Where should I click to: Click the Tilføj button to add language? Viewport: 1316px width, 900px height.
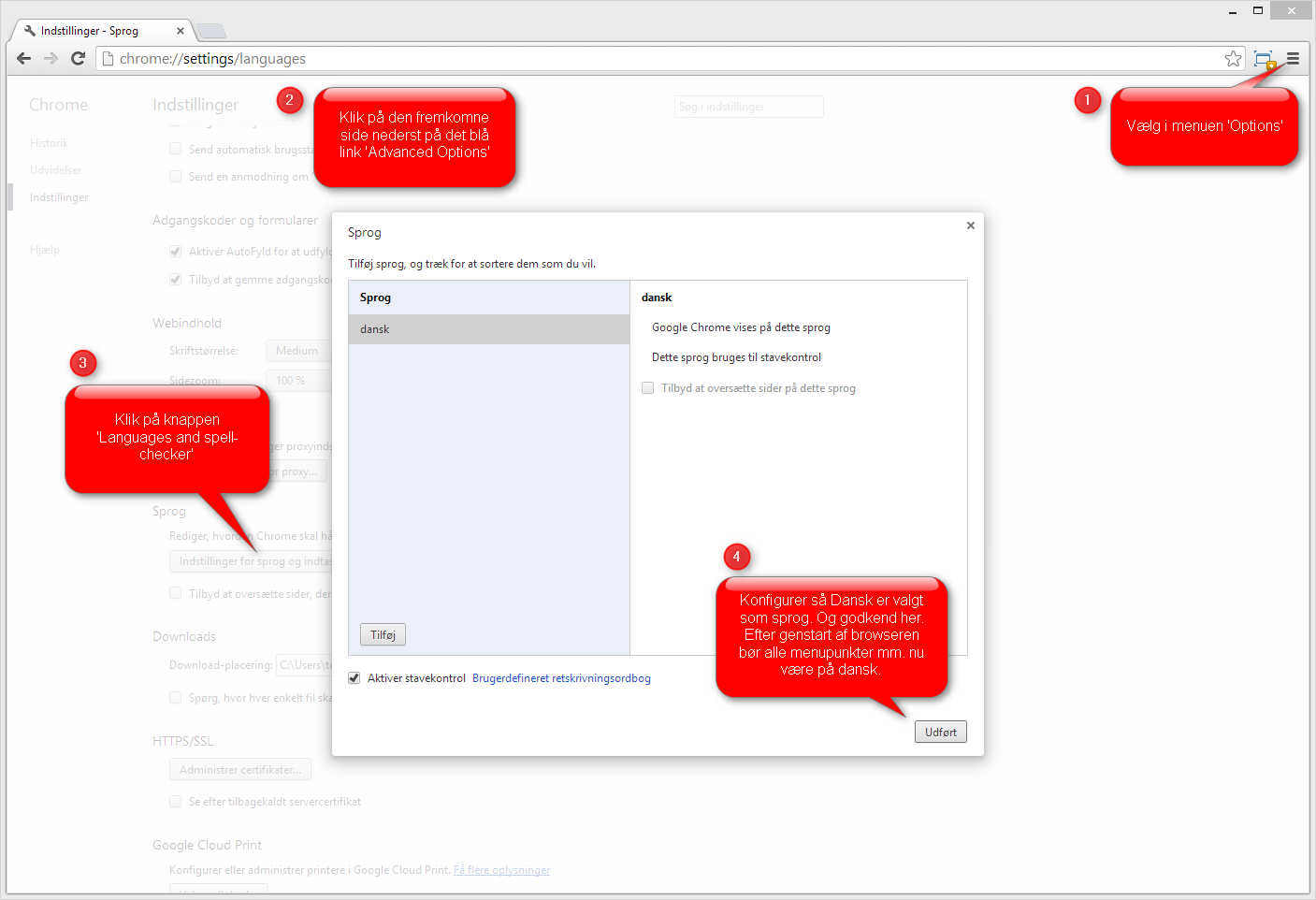click(x=383, y=635)
